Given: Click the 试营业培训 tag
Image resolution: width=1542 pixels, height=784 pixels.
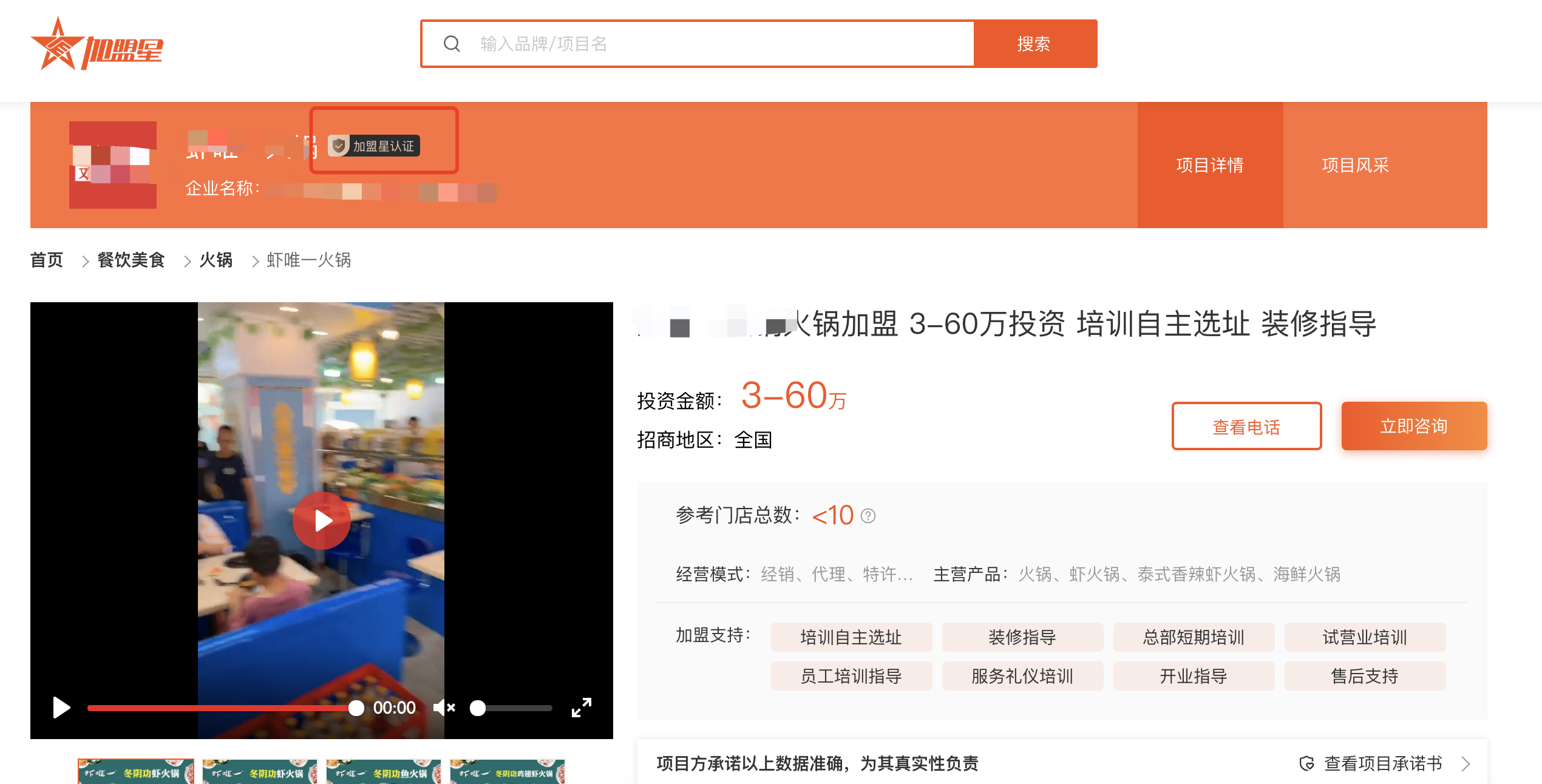Looking at the screenshot, I should [x=1365, y=637].
